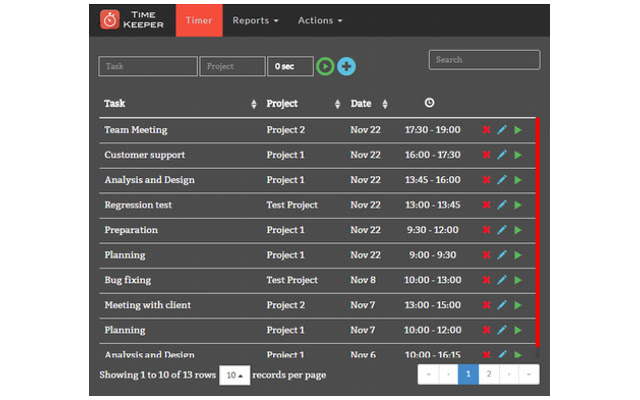Go to page 2 of results
The image size is (640, 400).
pos(488,375)
